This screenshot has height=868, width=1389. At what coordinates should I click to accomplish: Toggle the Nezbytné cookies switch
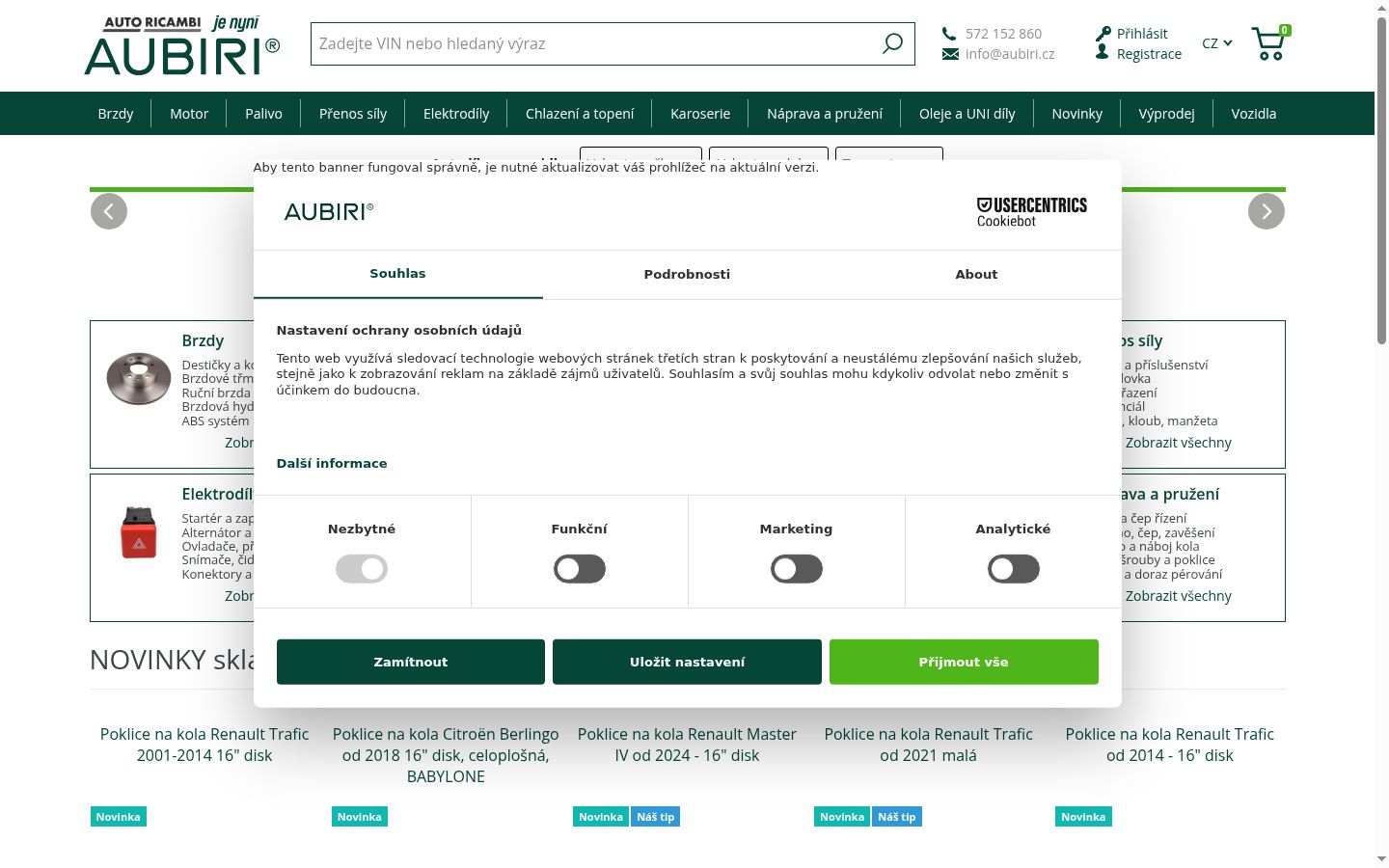click(362, 569)
